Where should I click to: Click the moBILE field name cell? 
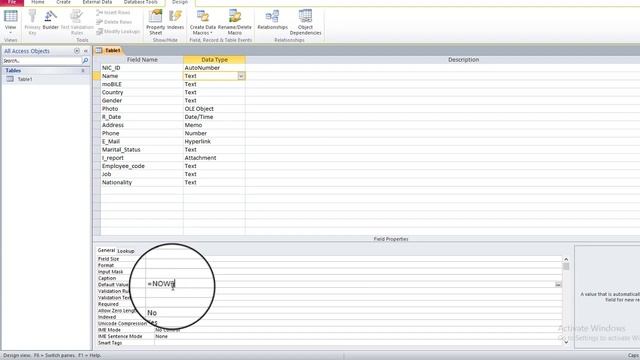pyautogui.click(x=142, y=84)
